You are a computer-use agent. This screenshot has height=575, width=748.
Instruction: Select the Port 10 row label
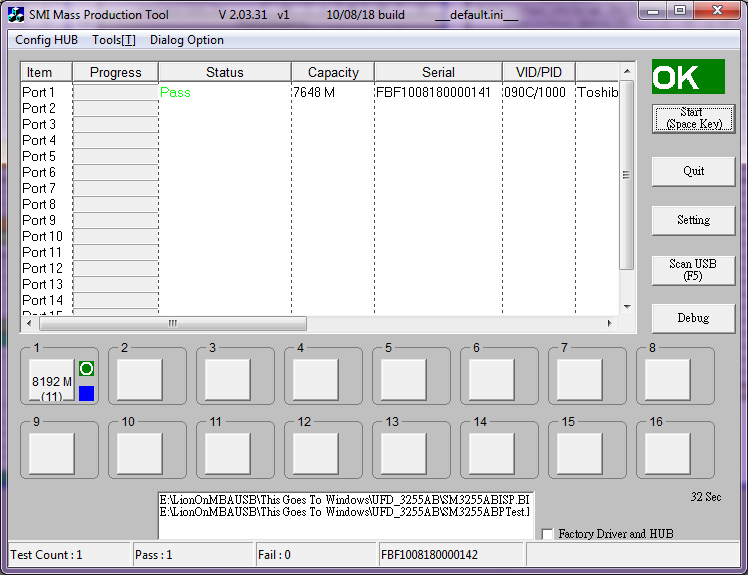click(42, 237)
